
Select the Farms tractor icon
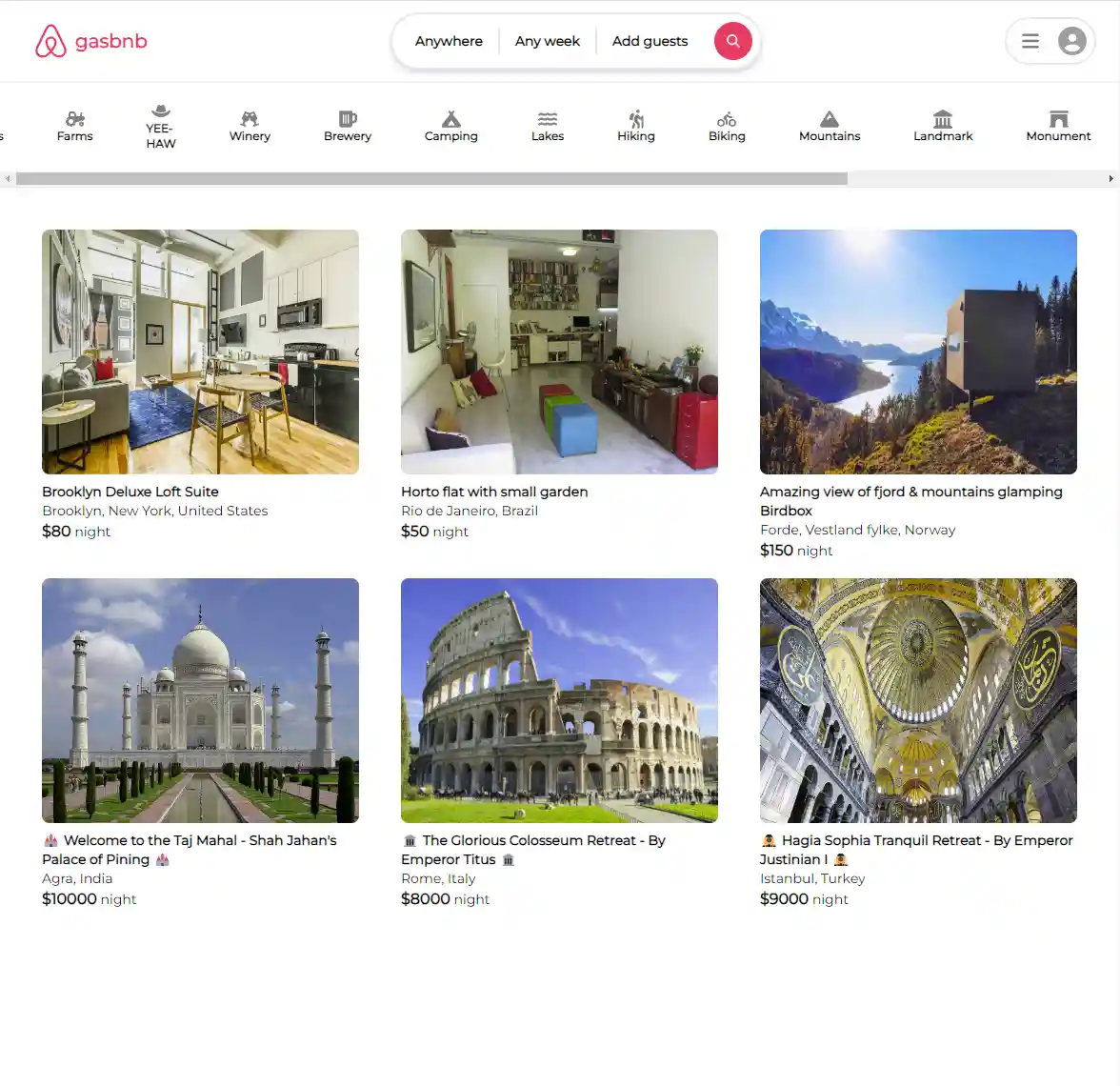coord(75,118)
